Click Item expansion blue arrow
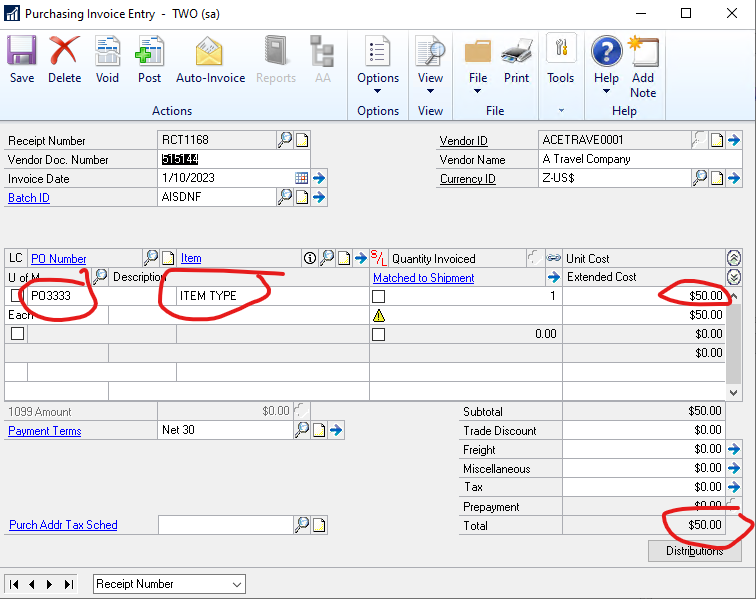The image size is (756, 599). pyautogui.click(x=361, y=259)
